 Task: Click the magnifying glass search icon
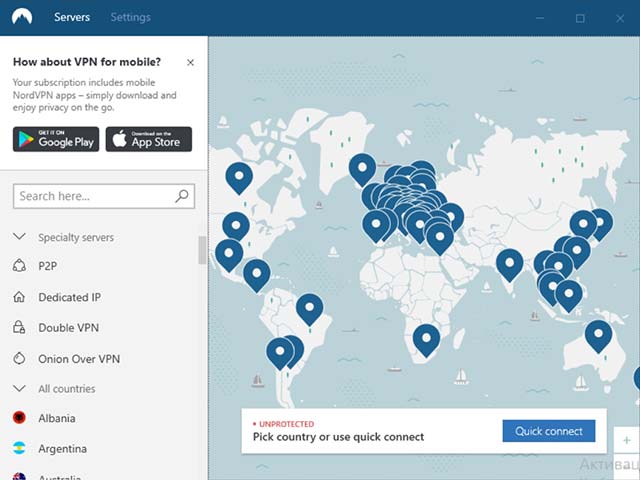182,196
